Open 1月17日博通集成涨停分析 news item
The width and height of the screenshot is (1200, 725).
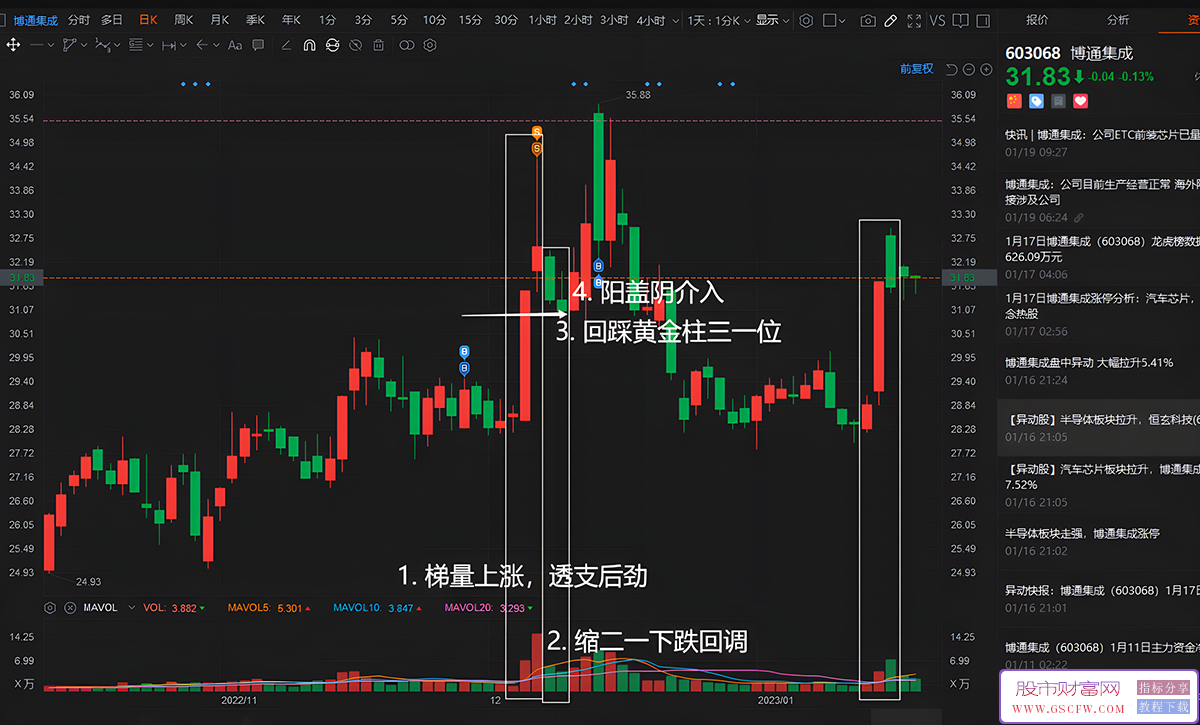click(x=1100, y=306)
